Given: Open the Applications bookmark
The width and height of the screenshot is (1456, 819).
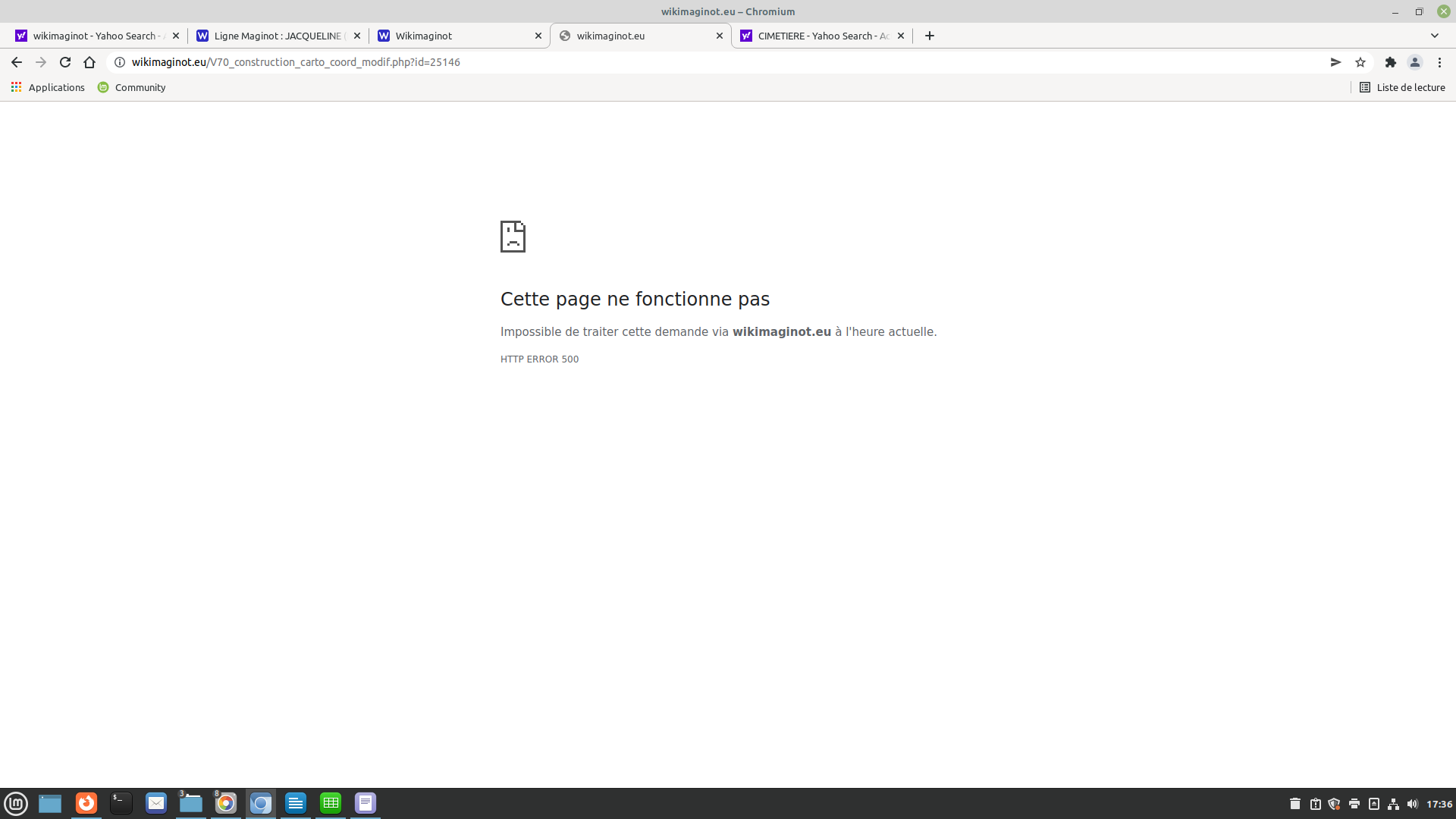Looking at the screenshot, I should point(48,87).
